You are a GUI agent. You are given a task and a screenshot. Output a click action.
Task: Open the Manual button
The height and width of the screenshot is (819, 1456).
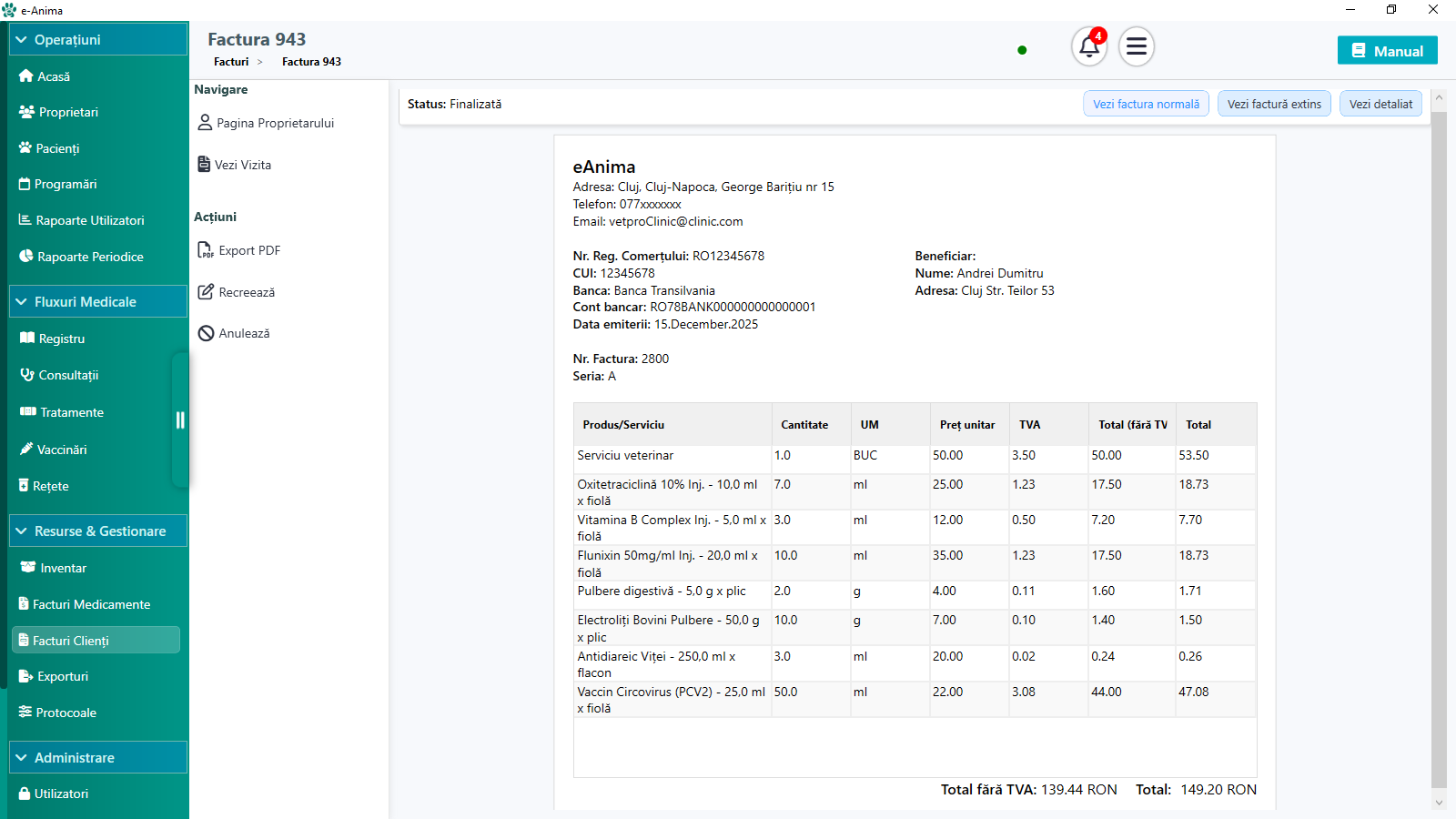click(1387, 51)
